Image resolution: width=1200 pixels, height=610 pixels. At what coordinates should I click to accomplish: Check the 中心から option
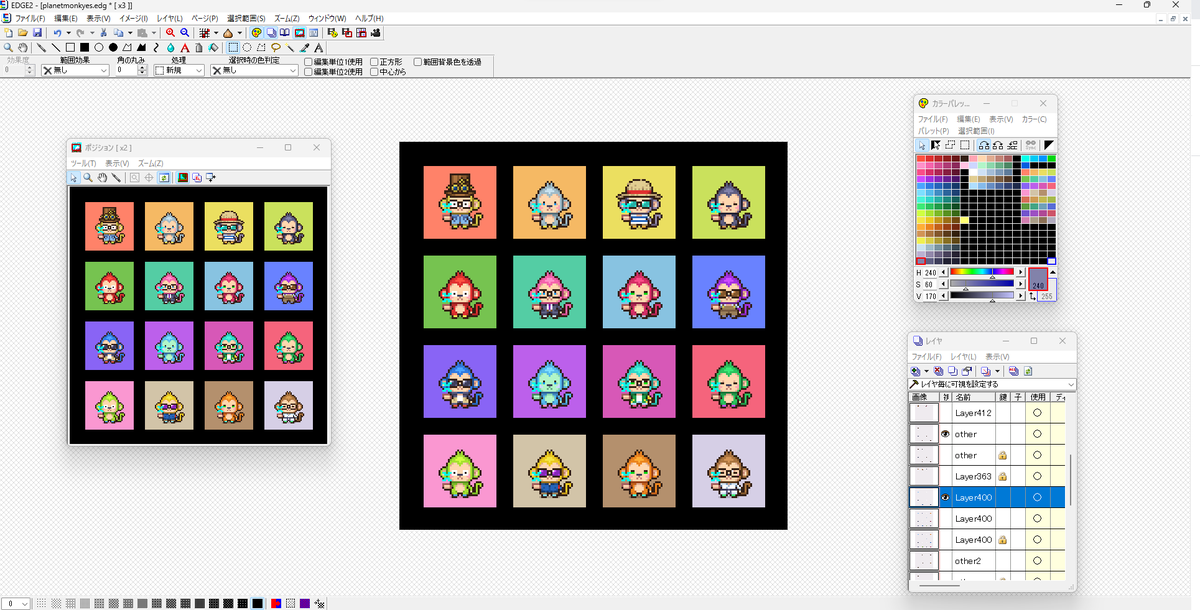click(x=374, y=72)
